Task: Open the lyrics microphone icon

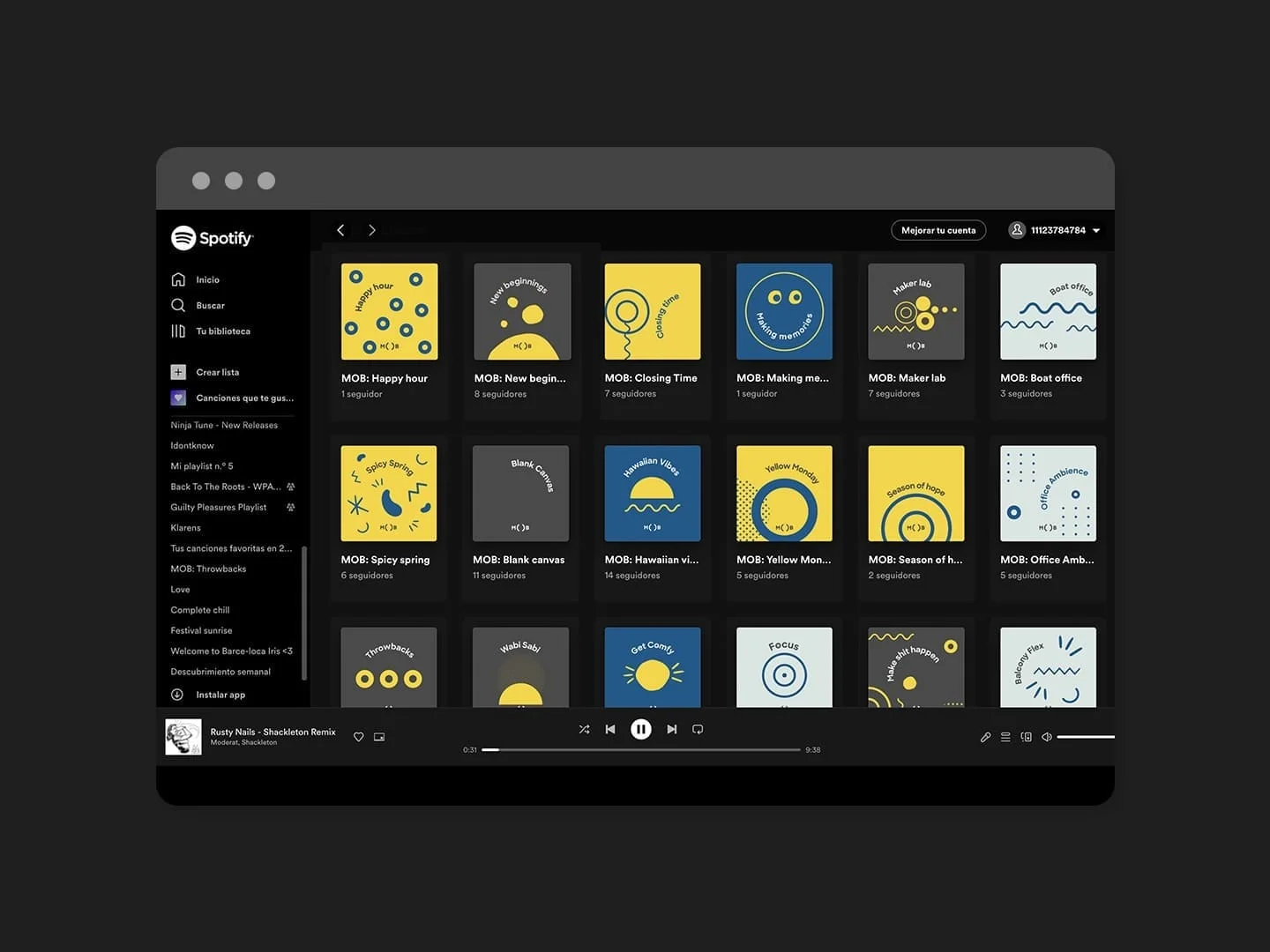Action: click(985, 737)
